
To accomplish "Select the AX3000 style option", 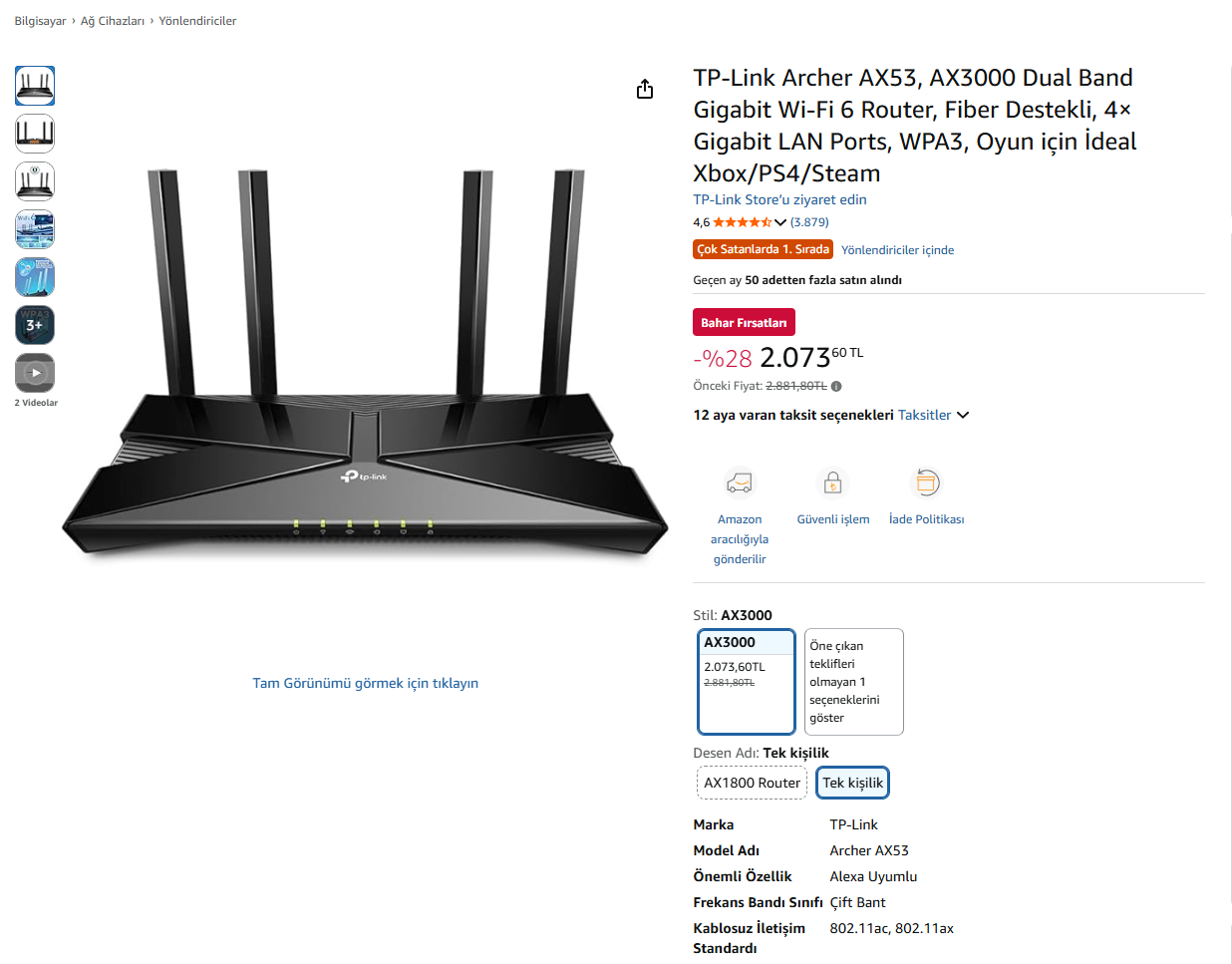I will pyautogui.click(x=746, y=681).
